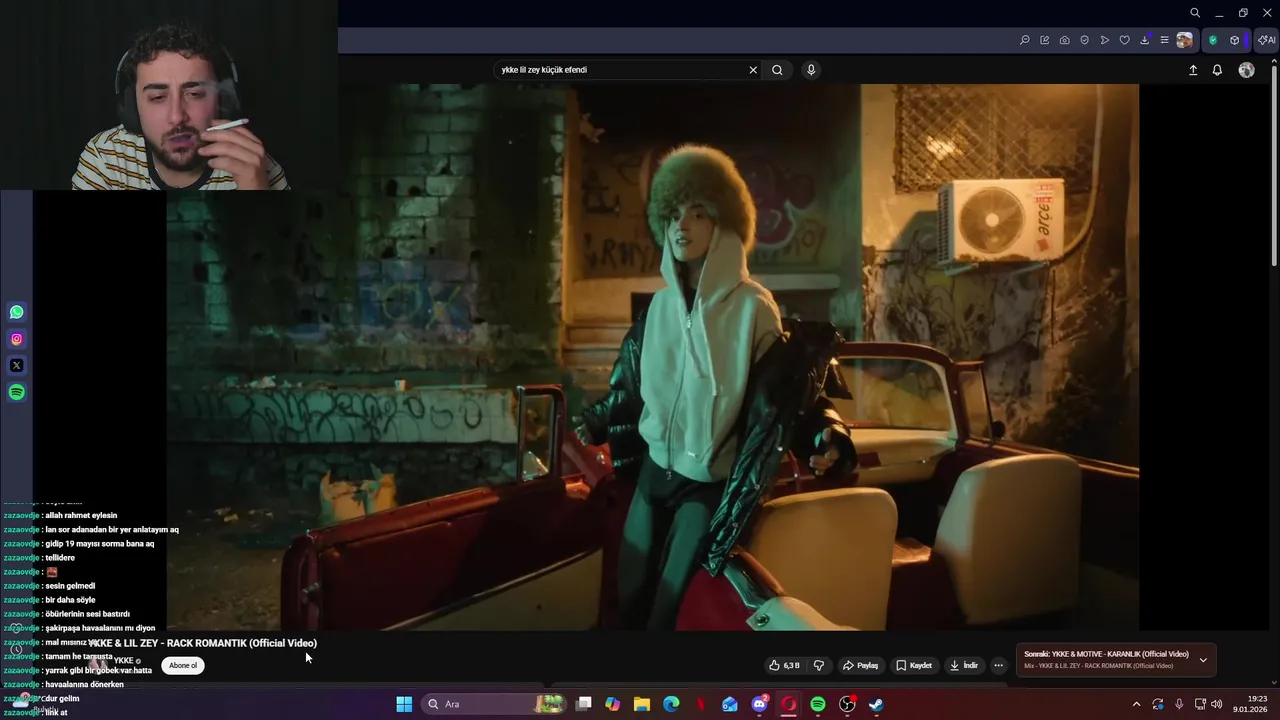This screenshot has height=720, width=1280.
Task: Open File Explorer from the taskbar
Action: point(642,704)
